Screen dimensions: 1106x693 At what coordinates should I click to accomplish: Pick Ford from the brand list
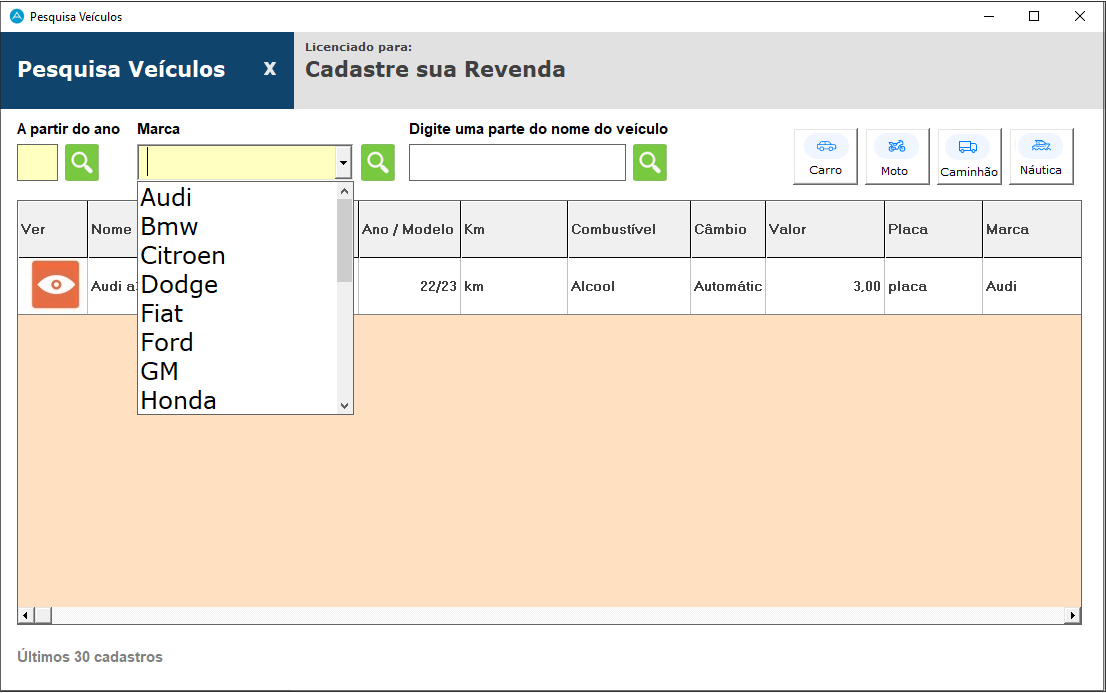(x=237, y=342)
